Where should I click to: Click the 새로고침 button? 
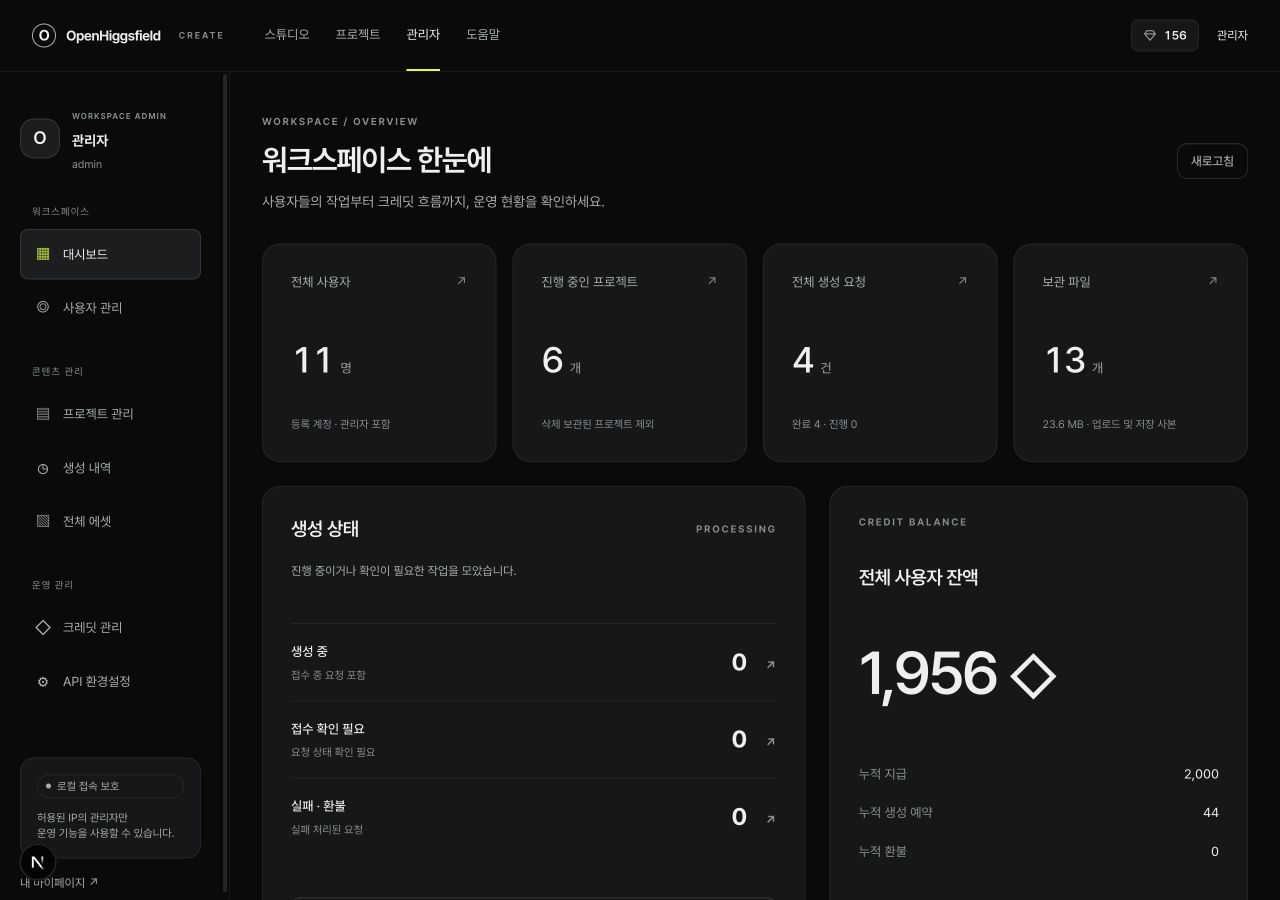pyautogui.click(x=1212, y=161)
